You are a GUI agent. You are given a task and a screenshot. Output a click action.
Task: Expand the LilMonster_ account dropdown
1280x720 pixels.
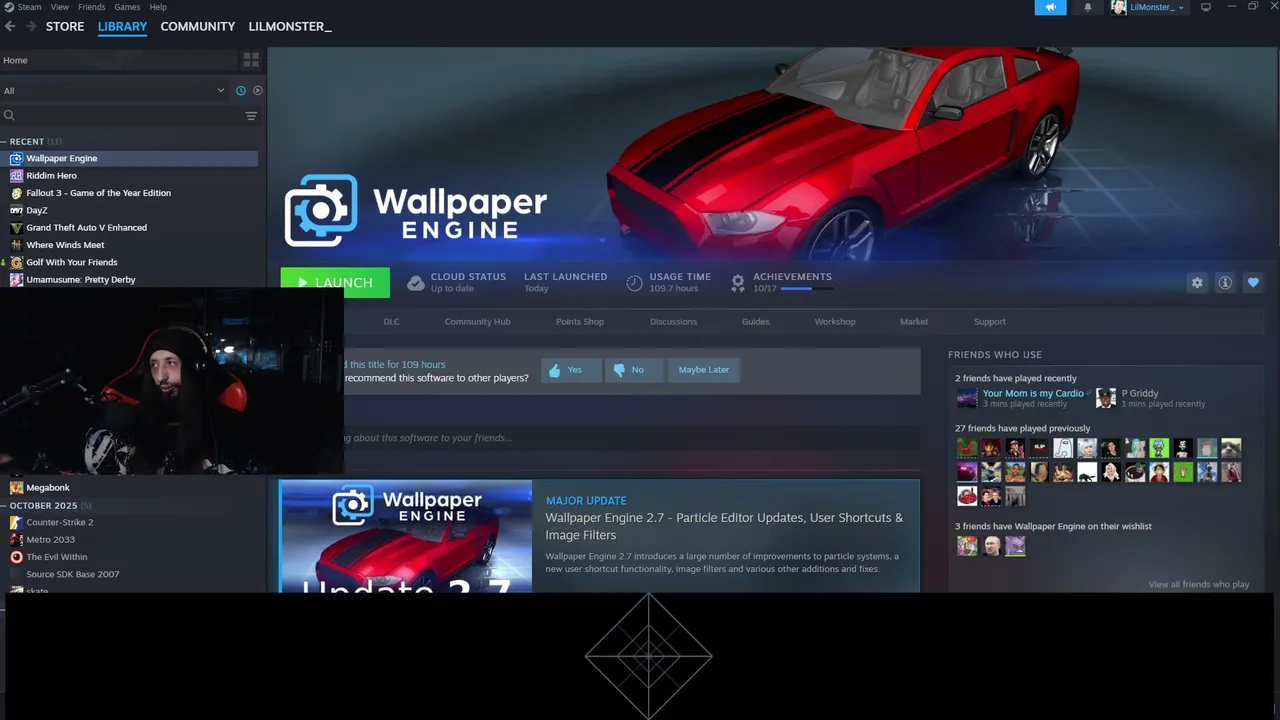(1148, 7)
